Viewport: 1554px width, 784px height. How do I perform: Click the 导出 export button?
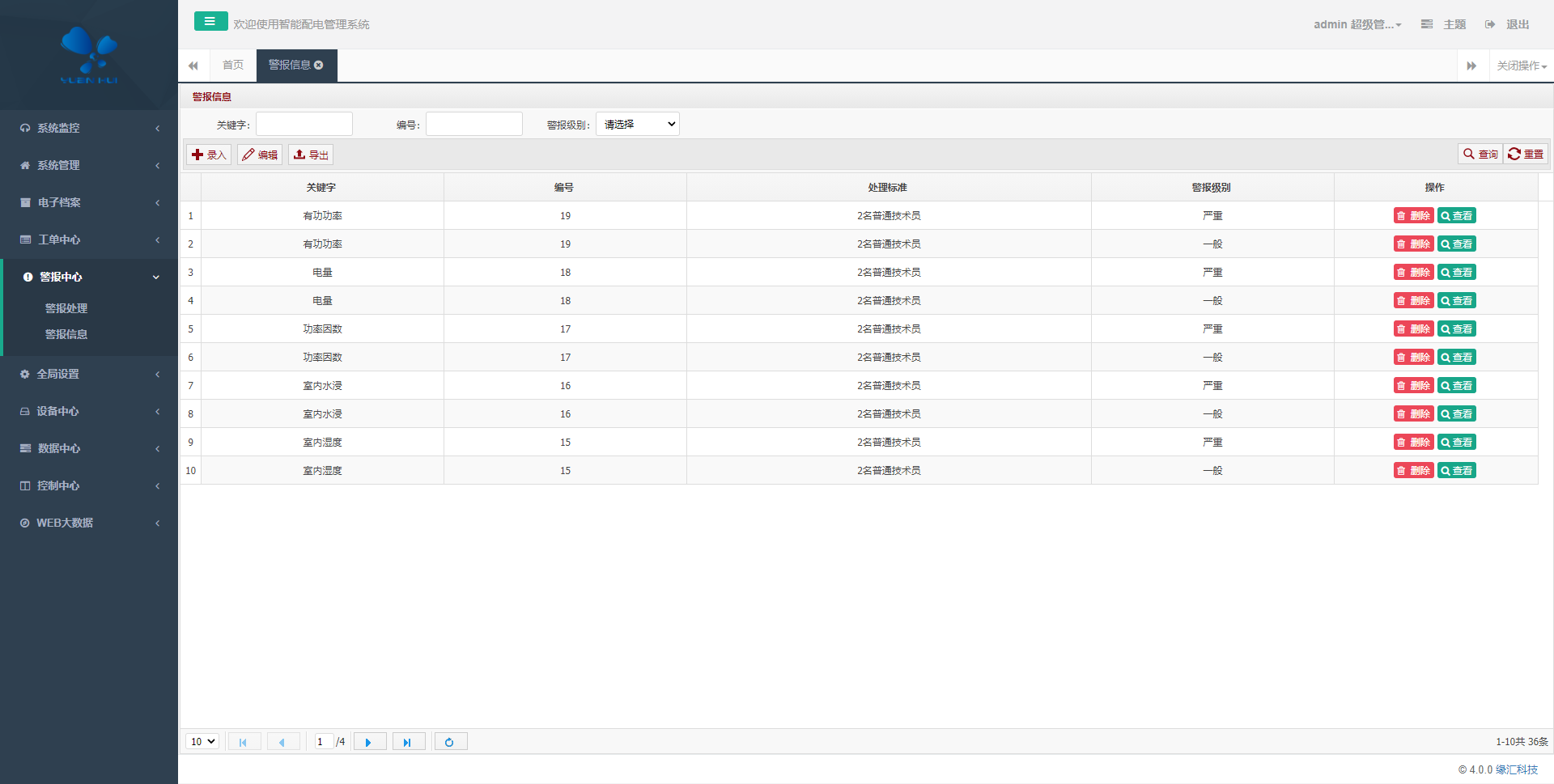[311, 155]
